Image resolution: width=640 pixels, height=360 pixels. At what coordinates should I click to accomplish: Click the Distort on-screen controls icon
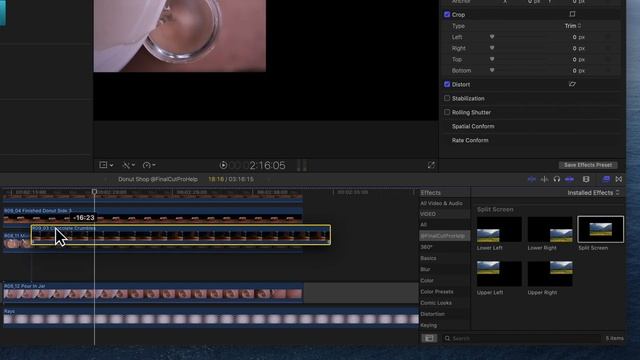coord(572,84)
